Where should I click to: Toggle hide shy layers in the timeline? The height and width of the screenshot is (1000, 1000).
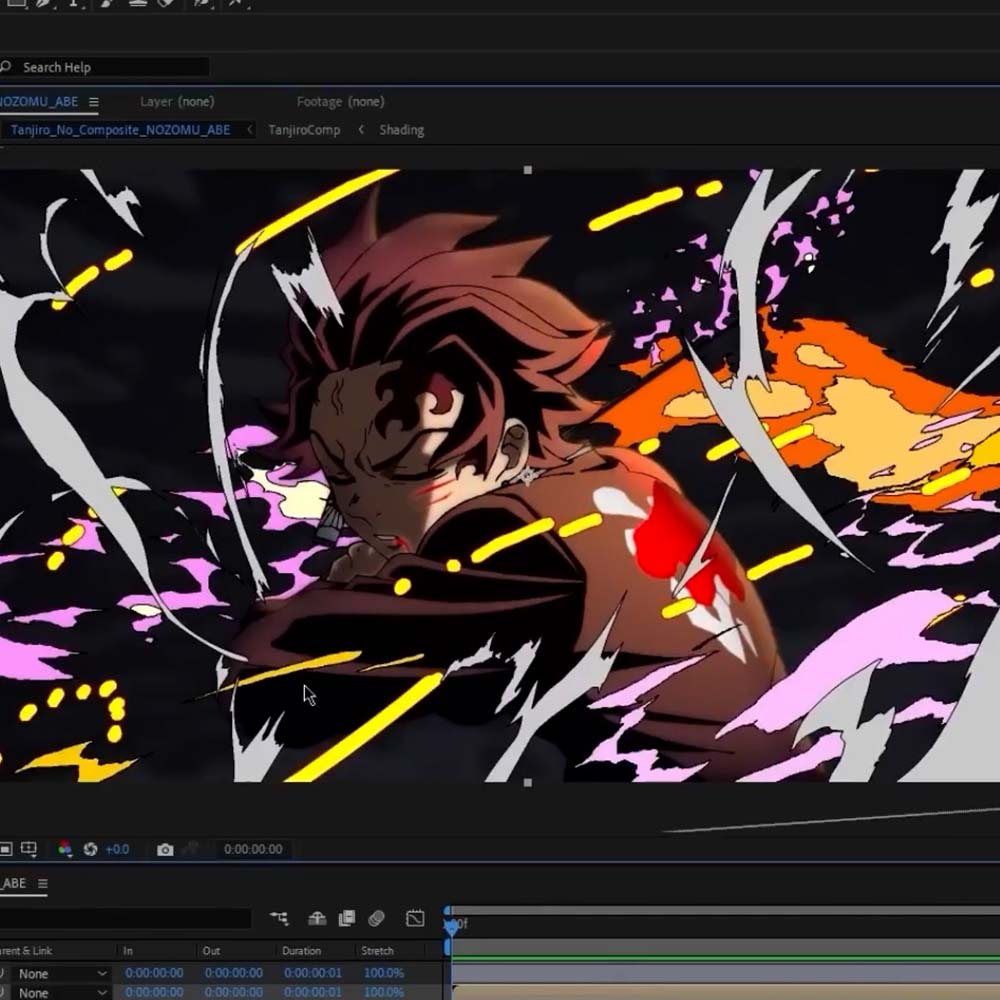317,918
